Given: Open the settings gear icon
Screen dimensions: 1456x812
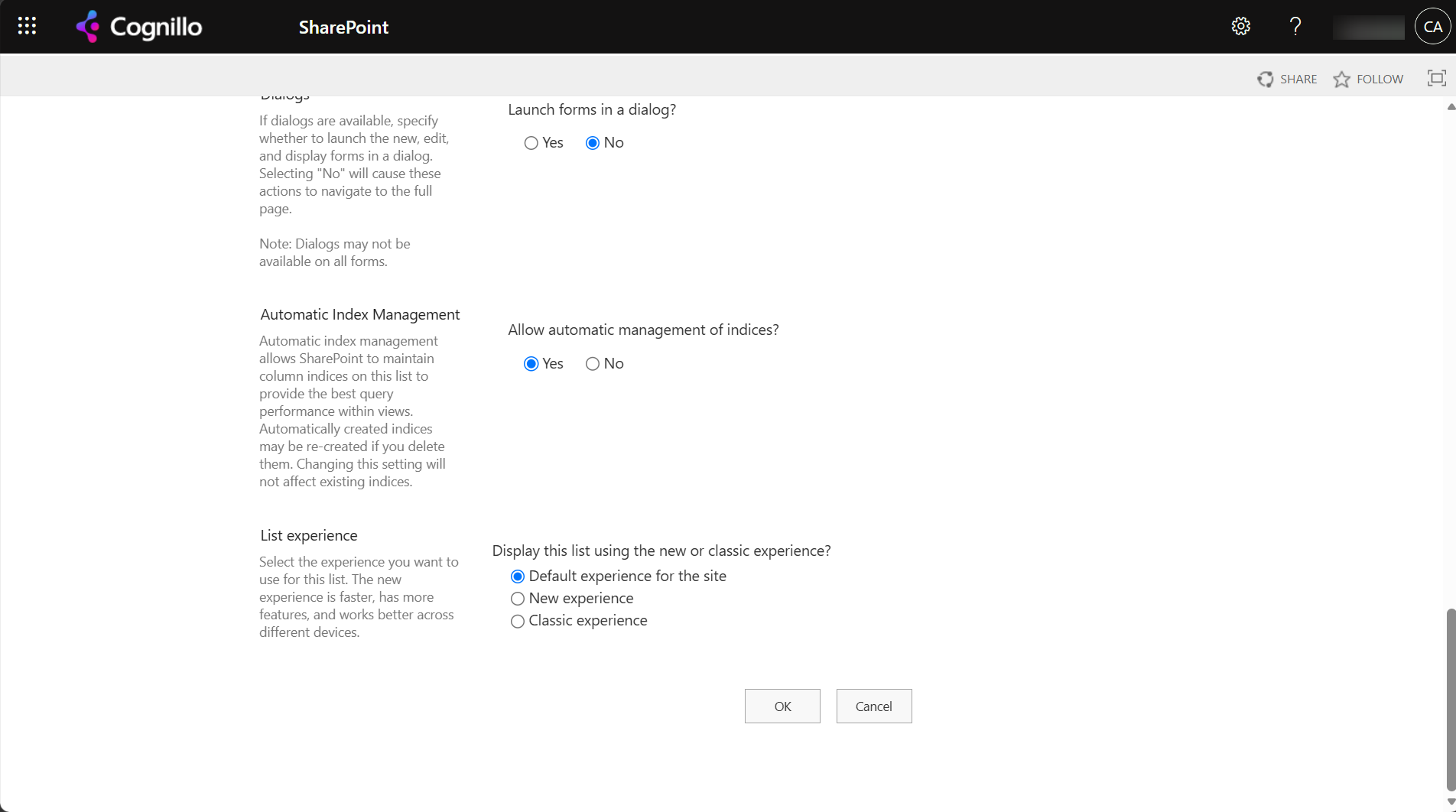Looking at the screenshot, I should click(1240, 26).
